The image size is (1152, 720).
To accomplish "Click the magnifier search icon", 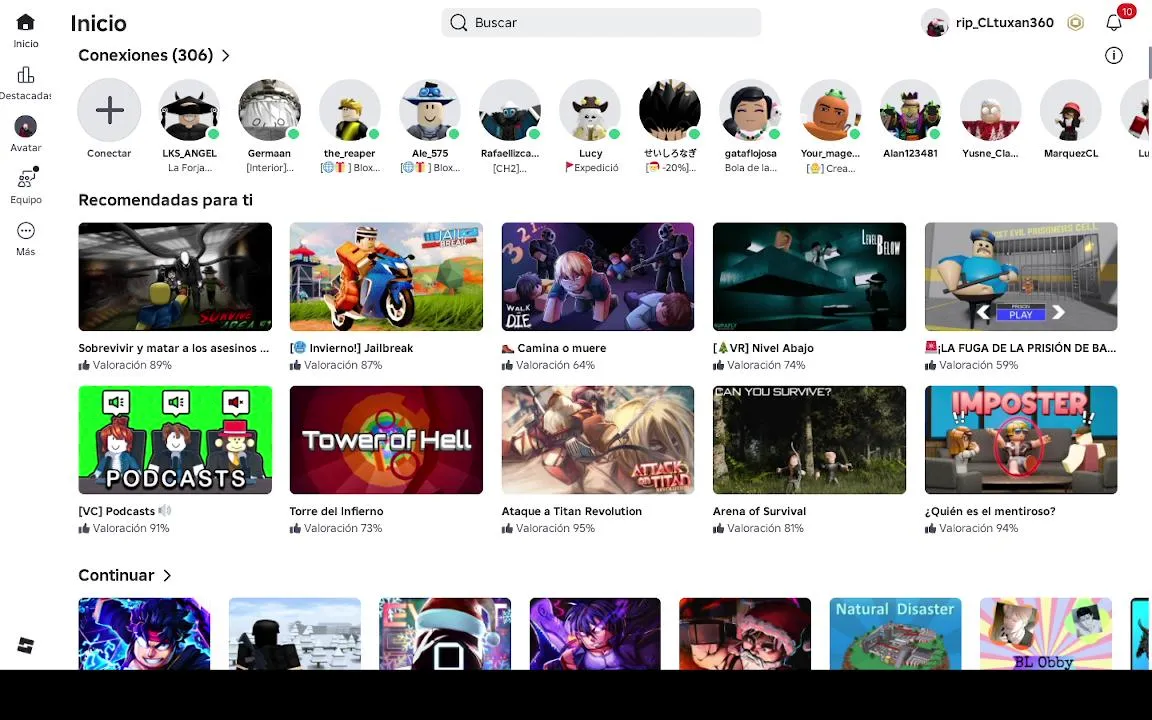I will 458,23.
